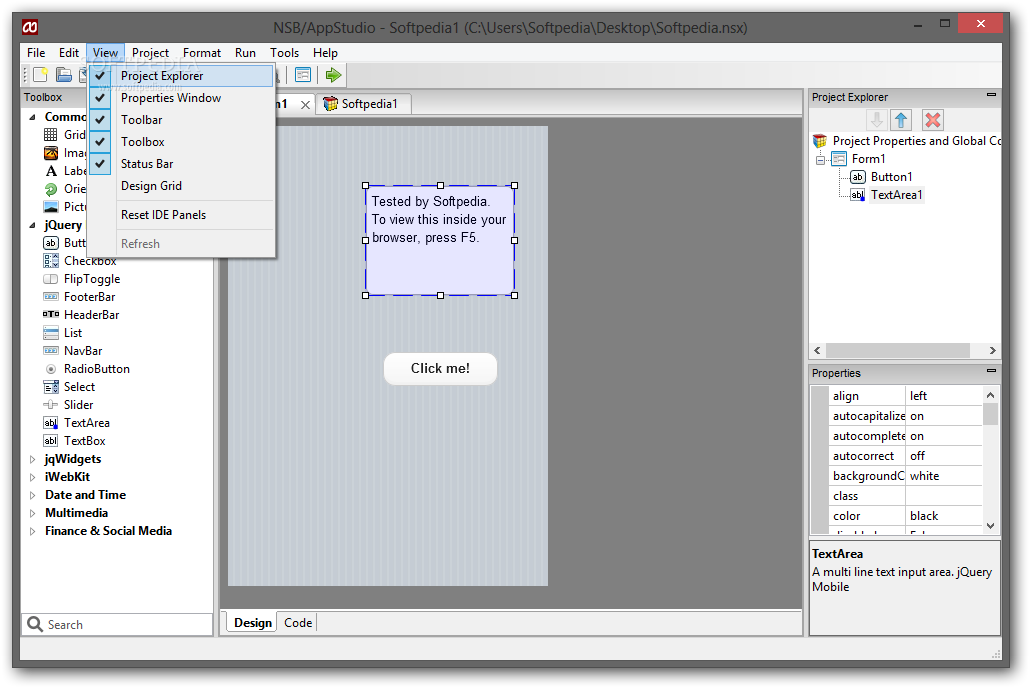Uncheck Project Explorer in View menu
This screenshot has height=688, width=1030.
pos(181,76)
